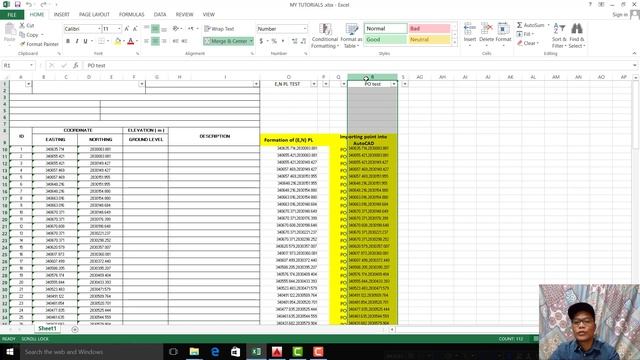Increase font size with the larger A icon
Viewport: 640px width, 360px height.
click(127, 29)
